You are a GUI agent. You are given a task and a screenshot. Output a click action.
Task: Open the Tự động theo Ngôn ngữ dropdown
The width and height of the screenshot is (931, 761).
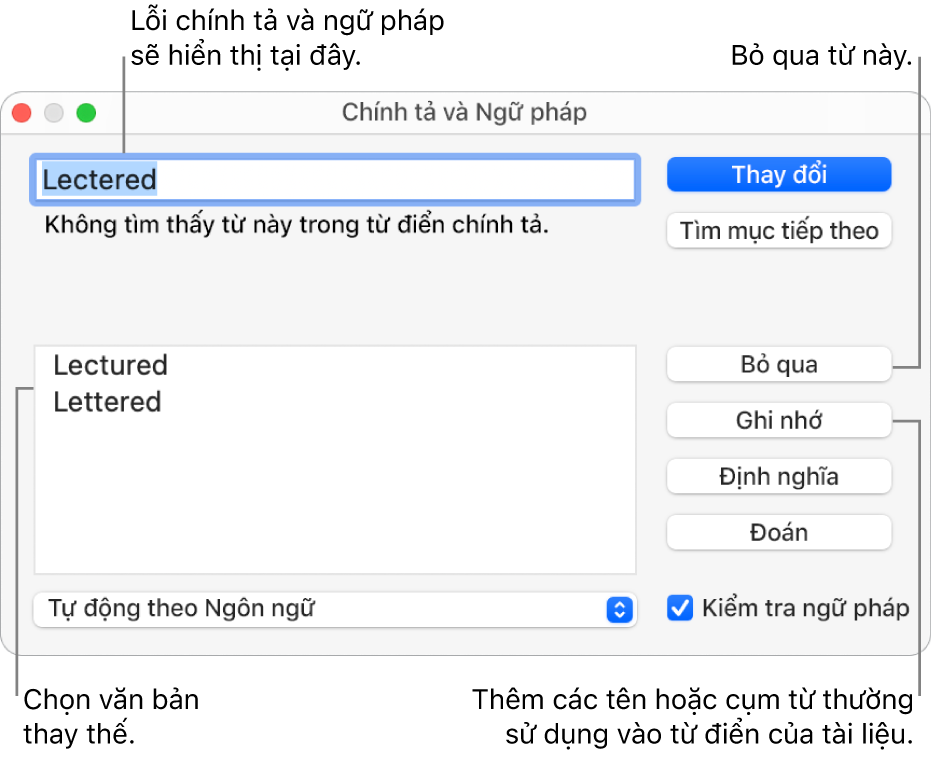pyautogui.click(x=335, y=609)
